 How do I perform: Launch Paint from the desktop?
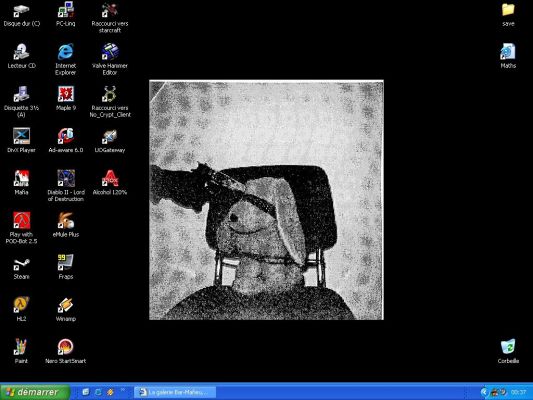pyautogui.click(x=21, y=351)
